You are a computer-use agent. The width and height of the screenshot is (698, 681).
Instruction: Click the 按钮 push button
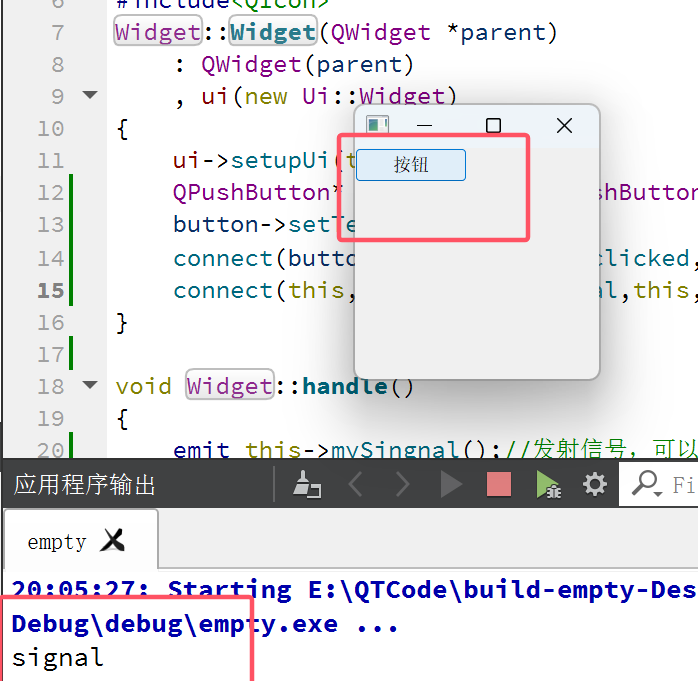410,165
